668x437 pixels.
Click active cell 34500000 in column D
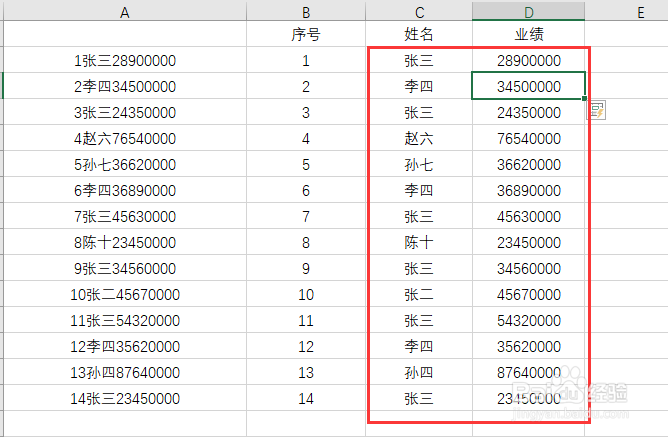point(529,86)
